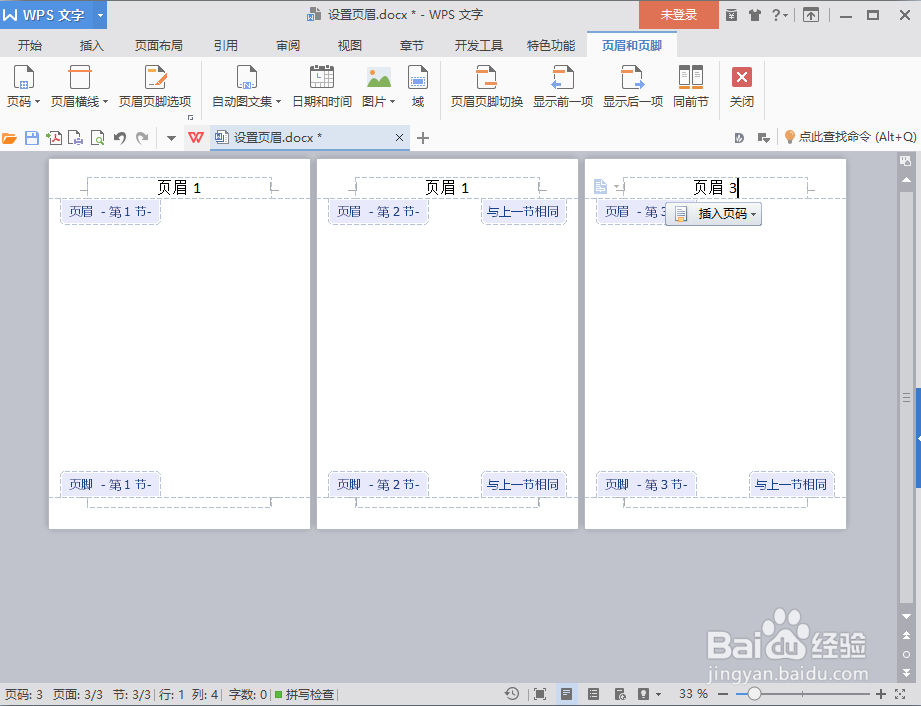Open the 页码 dropdown arrow
921x706 pixels.
pos(38,102)
